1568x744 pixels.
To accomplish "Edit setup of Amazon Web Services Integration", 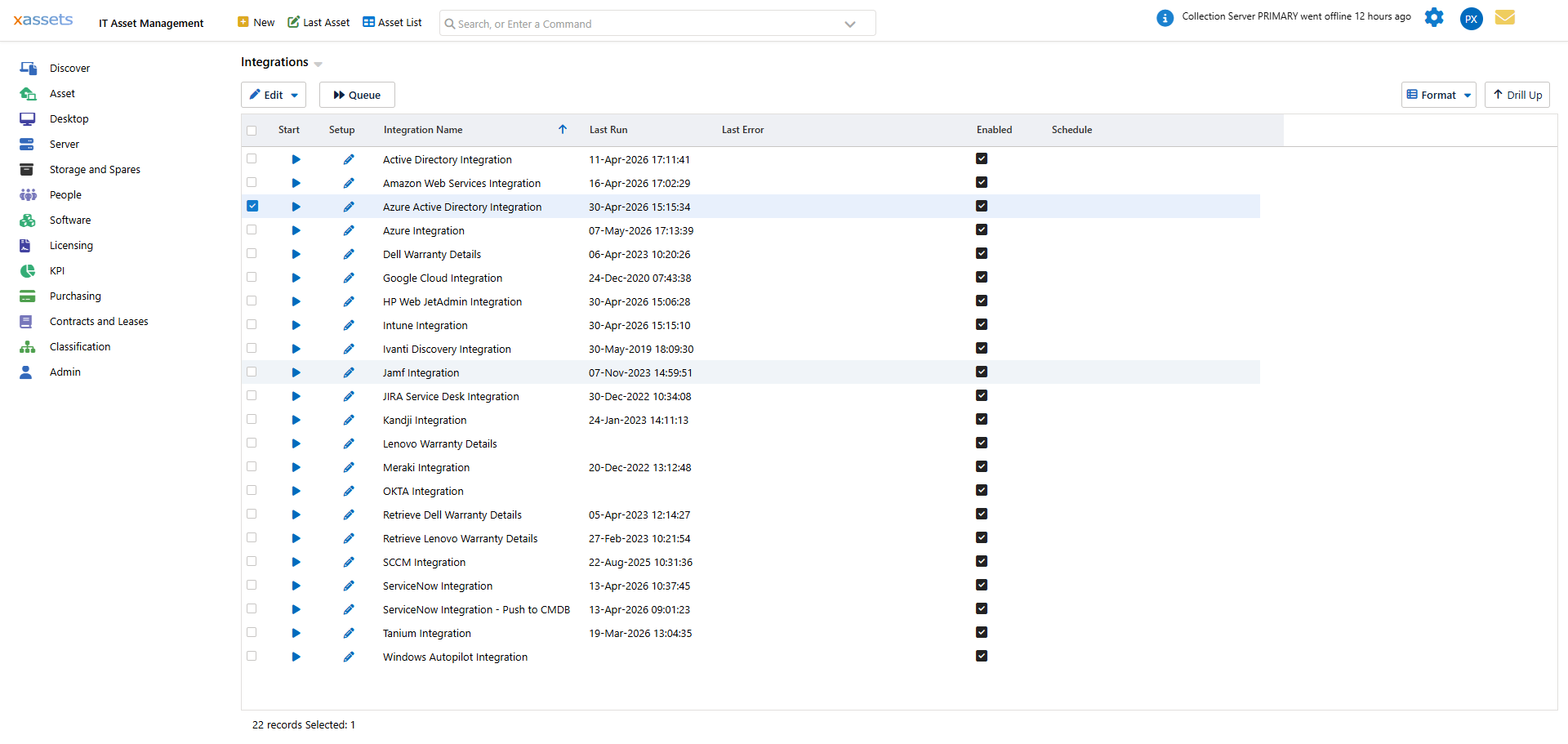I will [x=349, y=184].
